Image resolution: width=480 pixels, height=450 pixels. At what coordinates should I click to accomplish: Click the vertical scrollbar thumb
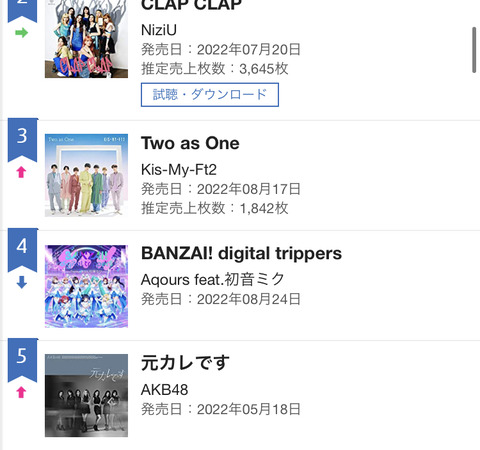click(474, 50)
